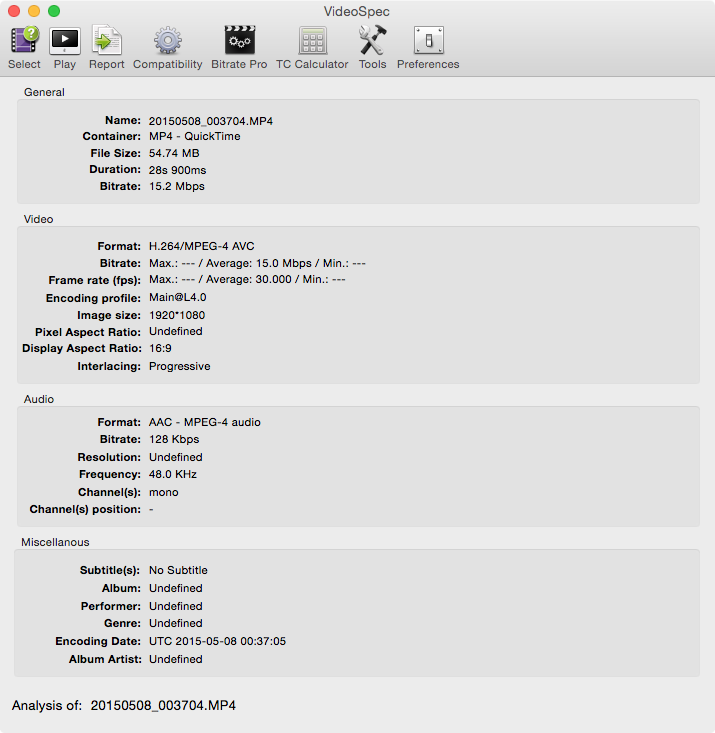715x733 pixels.
Task: Open the Compatibility gear icon
Action: tap(167, 41)
